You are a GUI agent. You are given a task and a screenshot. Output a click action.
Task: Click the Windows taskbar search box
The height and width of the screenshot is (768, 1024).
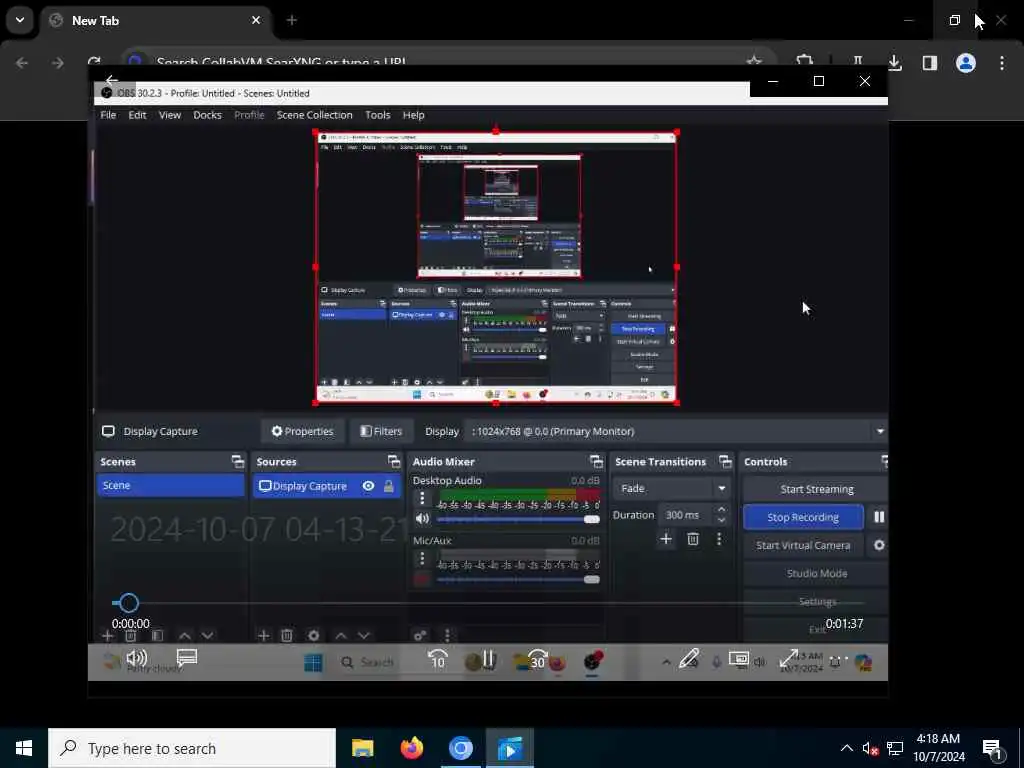pyautogui.click(x=192, y=748)
